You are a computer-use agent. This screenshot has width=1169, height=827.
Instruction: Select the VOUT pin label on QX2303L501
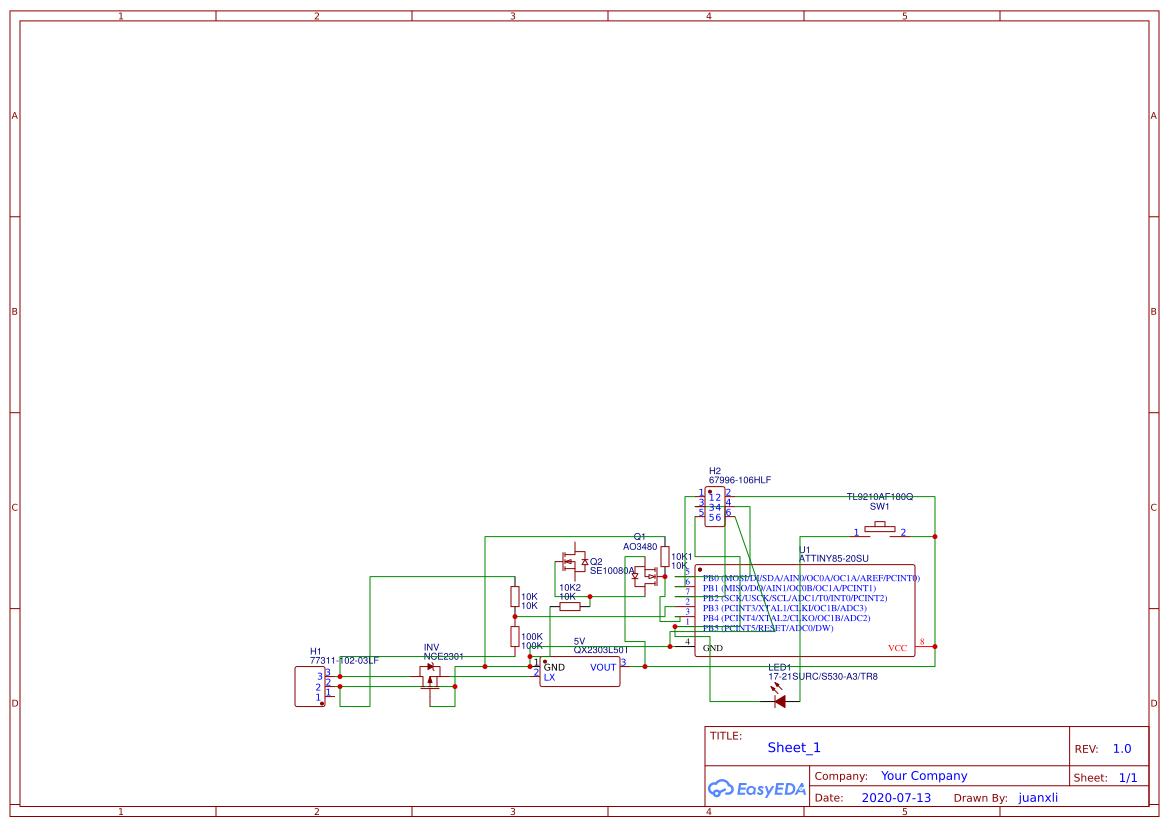pos(601,667)
